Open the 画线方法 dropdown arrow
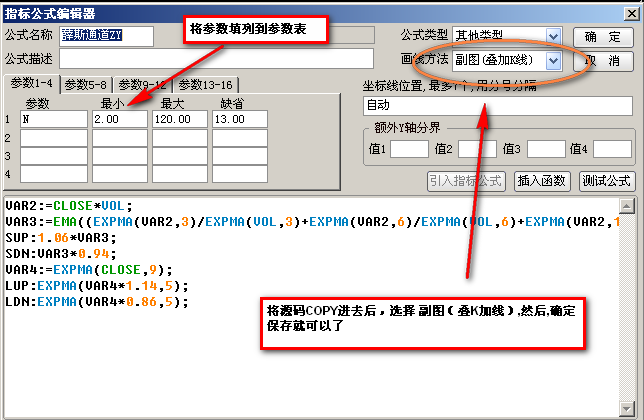The height and width of the screenshot is (420, 644). click(553, 61)
